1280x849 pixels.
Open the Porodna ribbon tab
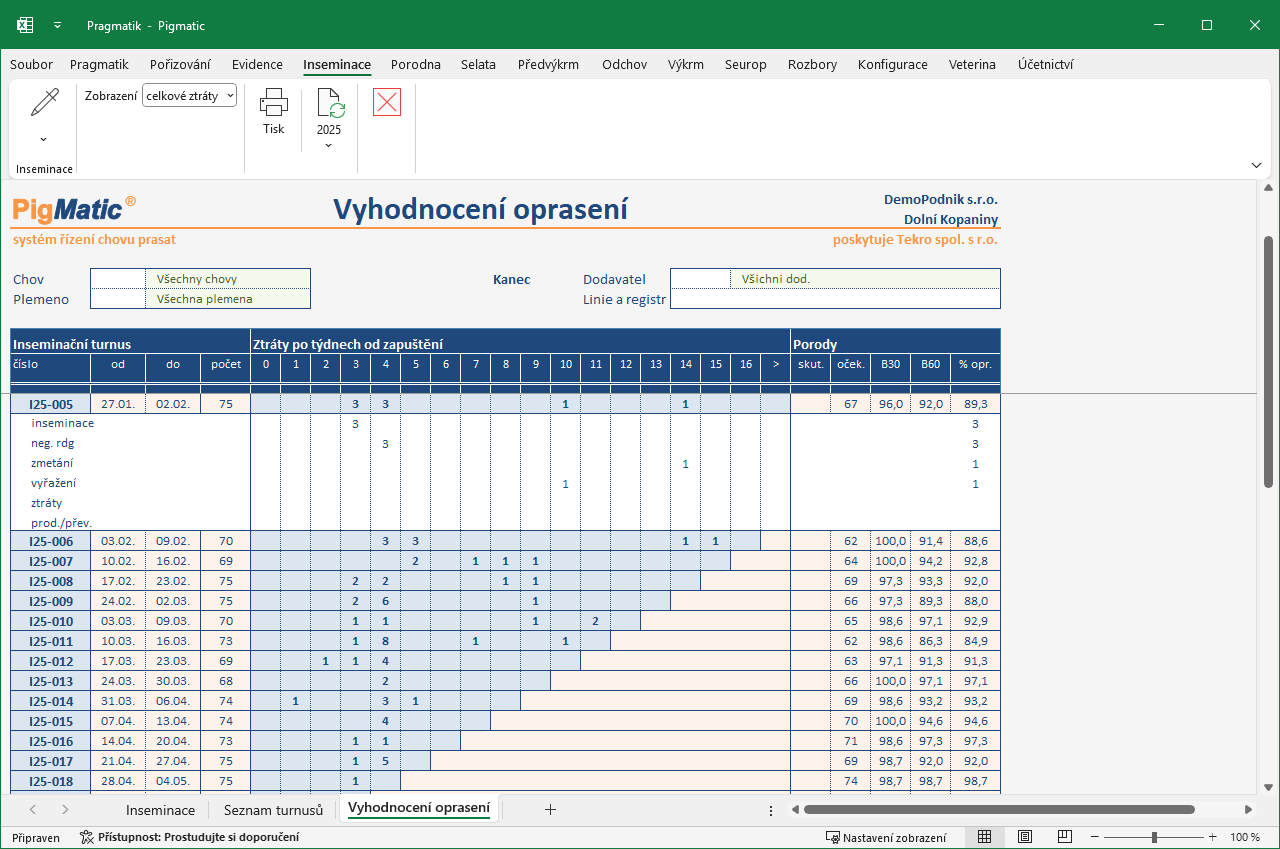[416, 64]
